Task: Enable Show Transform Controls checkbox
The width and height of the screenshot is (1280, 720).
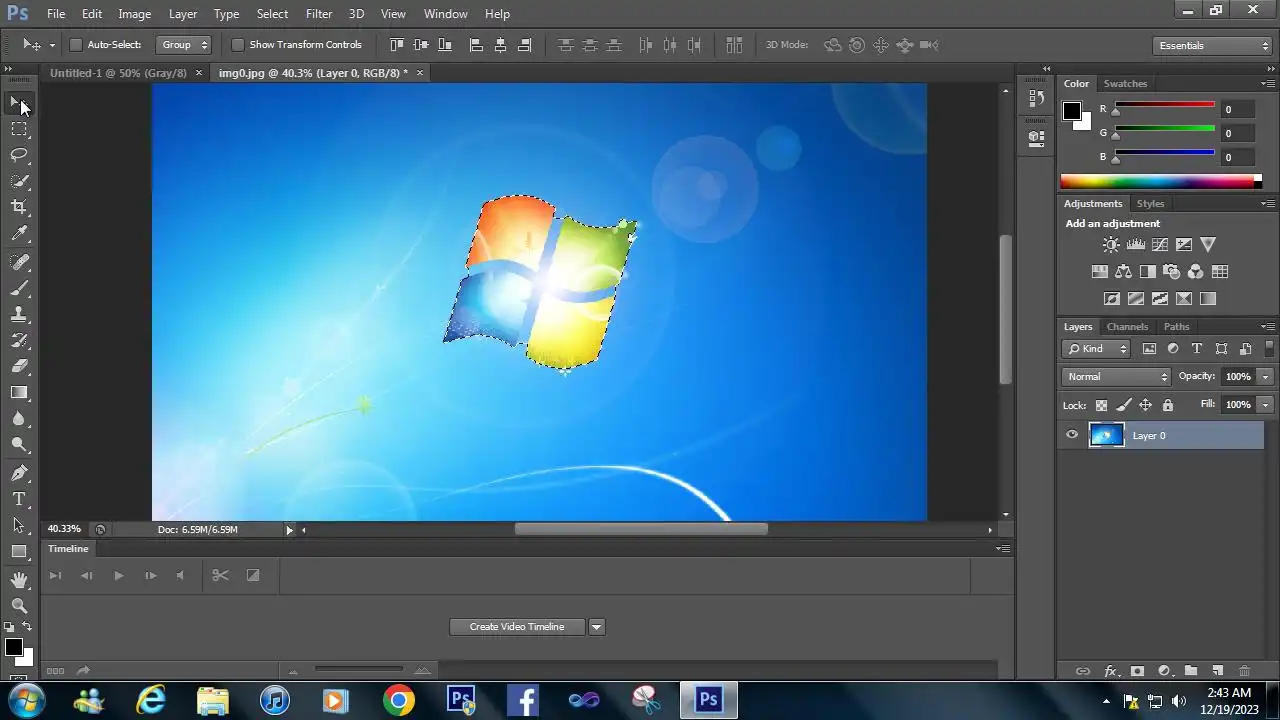Action: [238, 45]
